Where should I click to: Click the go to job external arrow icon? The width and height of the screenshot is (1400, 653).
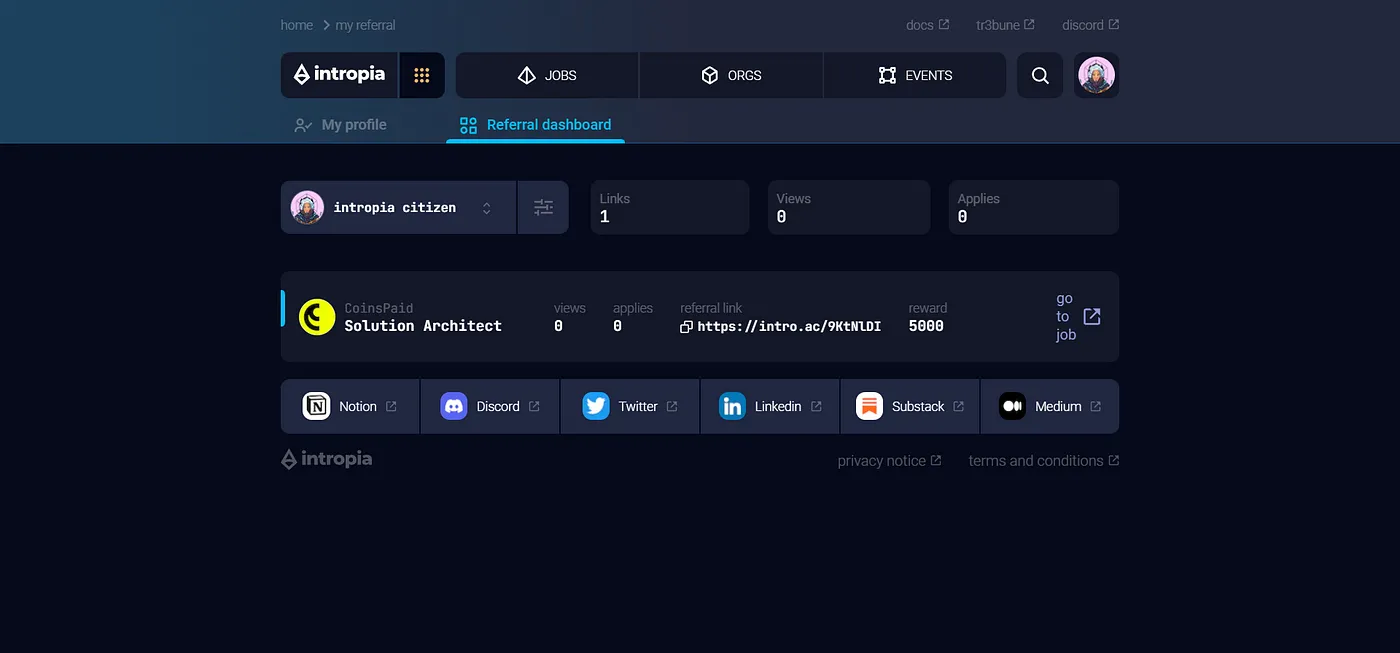[1092, 316]
